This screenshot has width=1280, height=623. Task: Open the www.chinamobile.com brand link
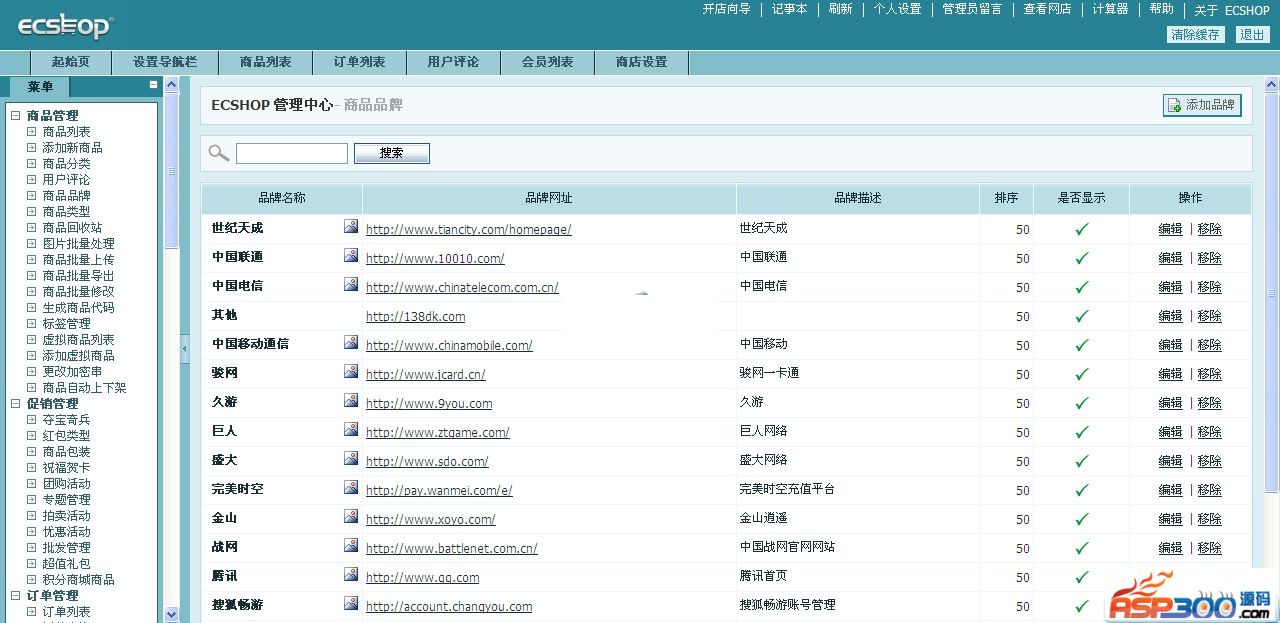[449, 346]
